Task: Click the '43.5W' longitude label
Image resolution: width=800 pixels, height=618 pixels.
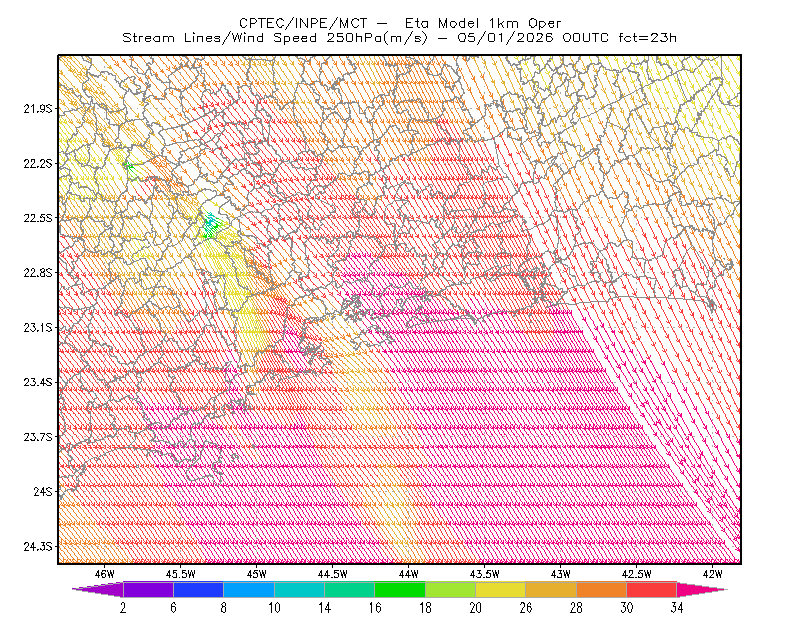Action: (485, 574)
